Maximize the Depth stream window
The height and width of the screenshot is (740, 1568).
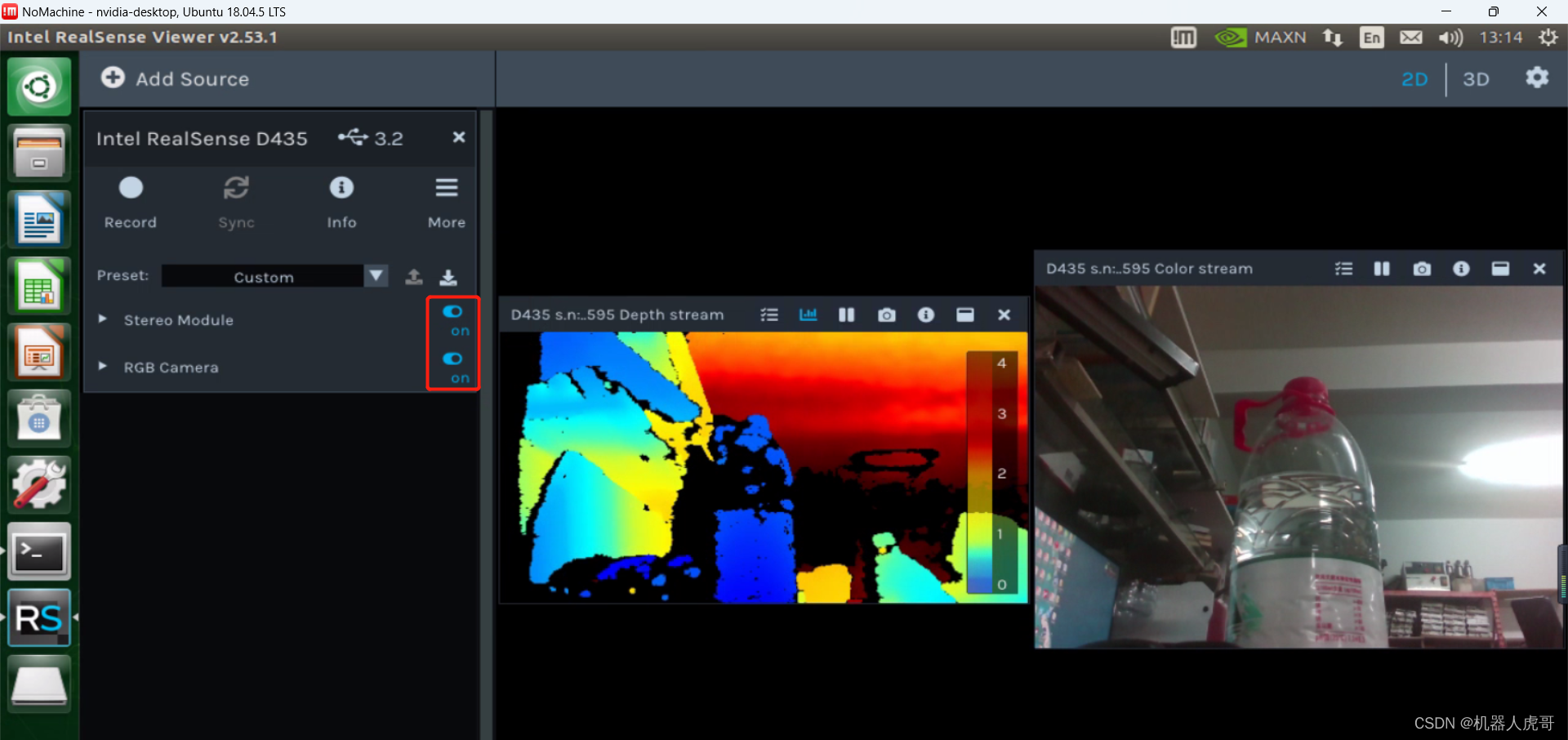[x=964, y=314]
